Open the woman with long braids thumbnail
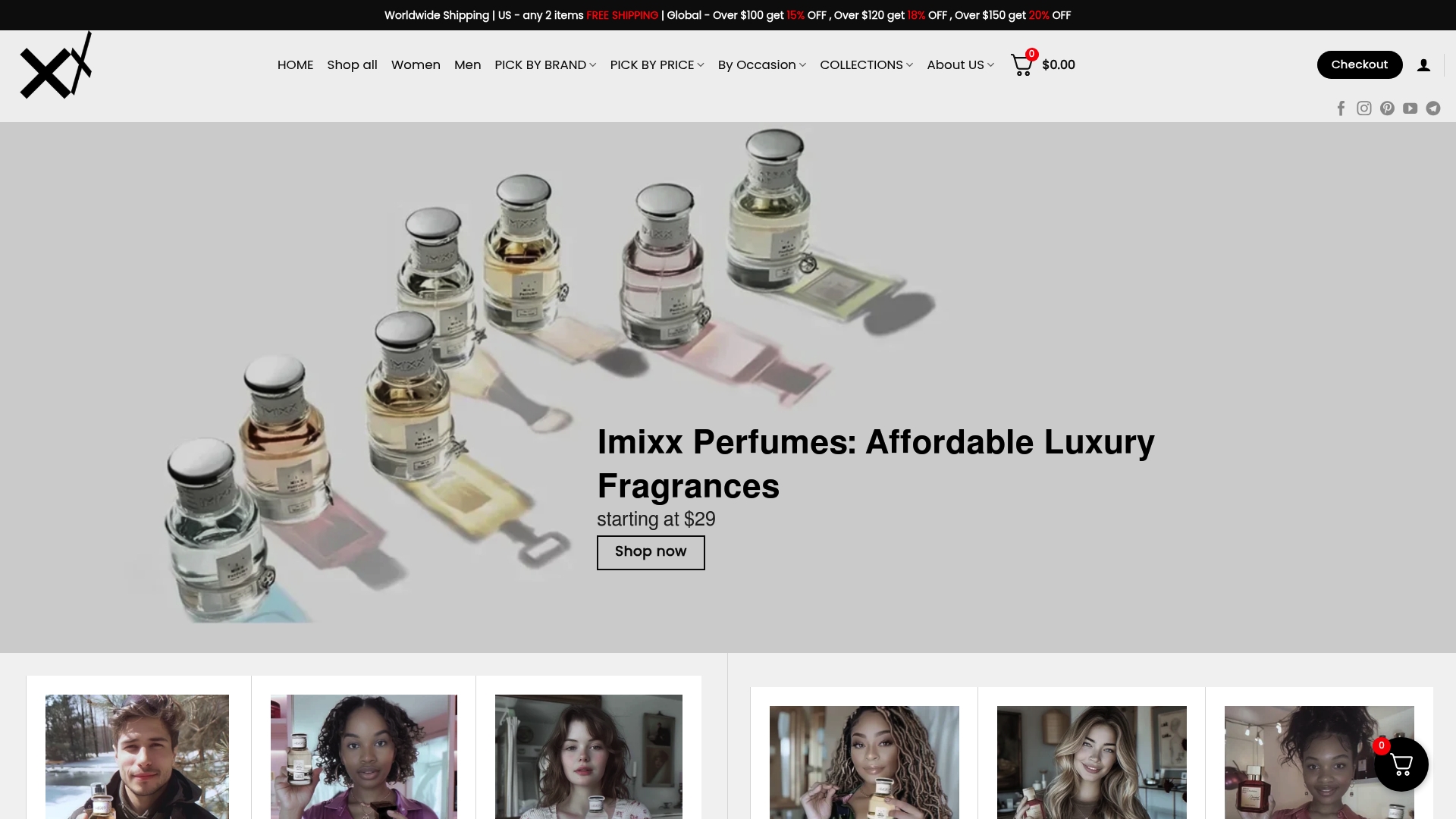 point(864,762)
